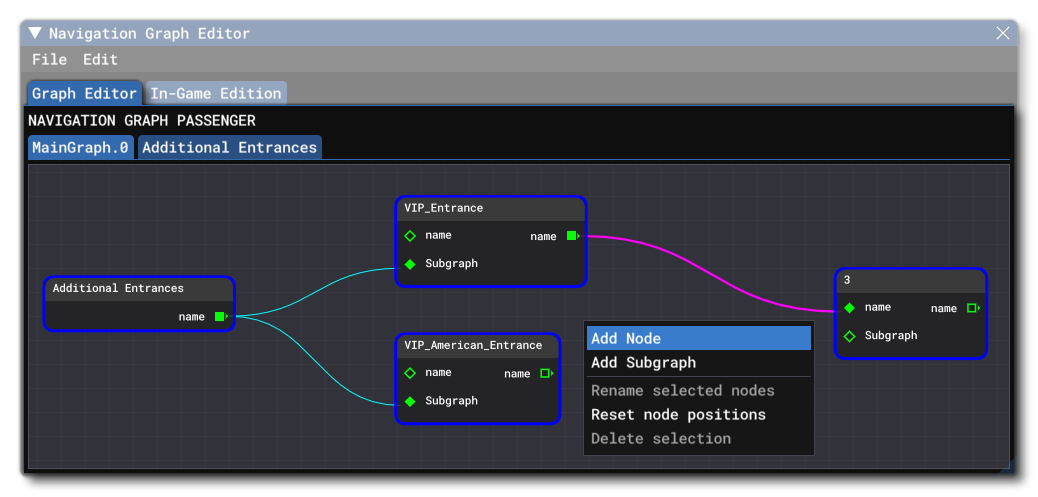Collapse the Navigation Graph Editor window triangle
The height and width of the screenshot is (497, 1038).
click(x=35, y=33)
